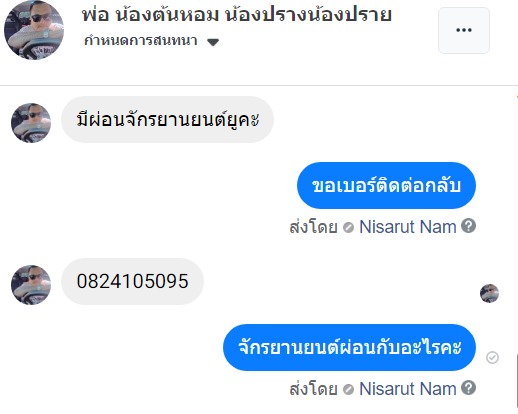Click avatar beside มีผ่อนจักรยานยนต์ยูคะ message

pyautogui.click(x=31, y=123)
